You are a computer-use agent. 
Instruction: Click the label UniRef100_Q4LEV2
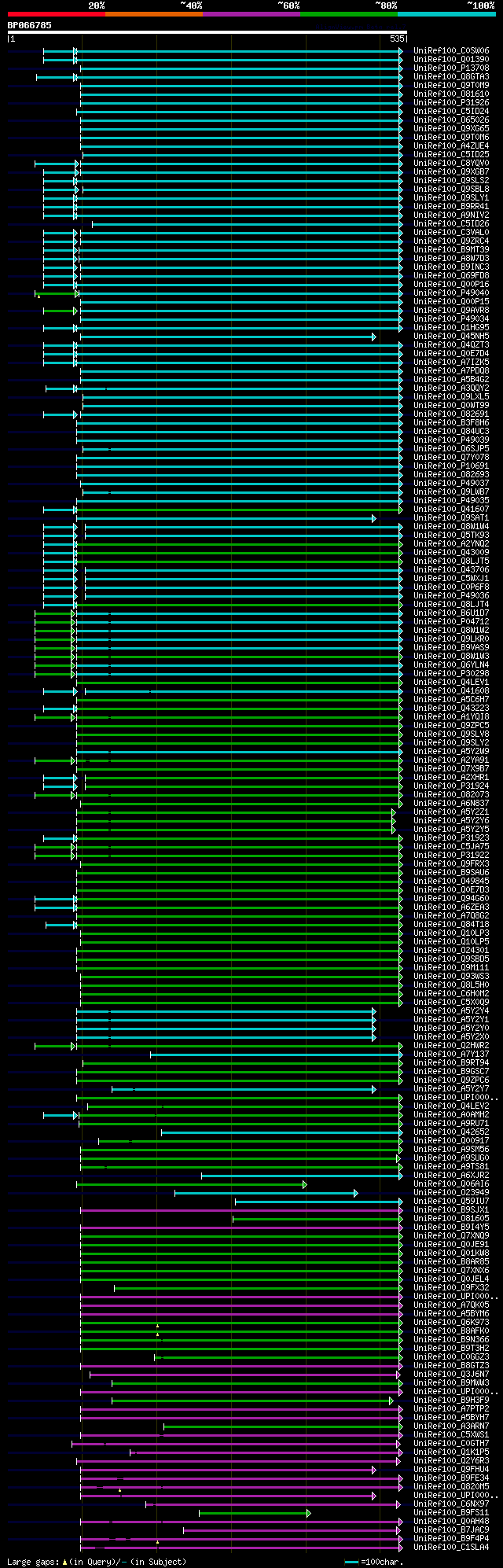coord(451,1106)
